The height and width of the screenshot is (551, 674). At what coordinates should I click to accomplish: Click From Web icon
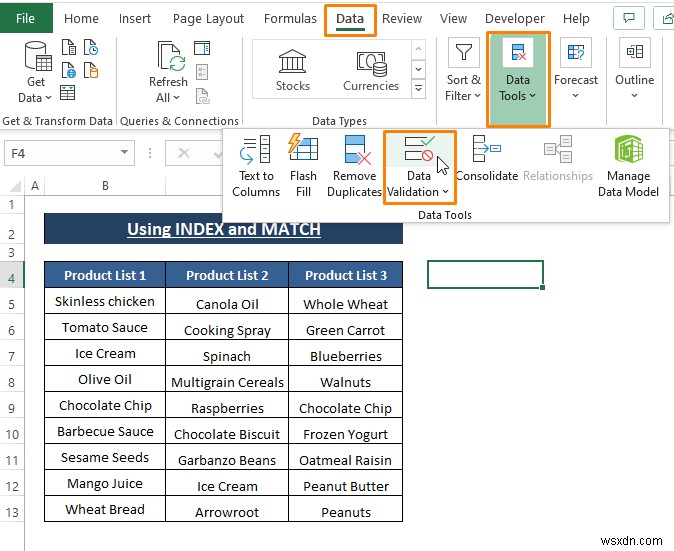(x=69, y=70)
